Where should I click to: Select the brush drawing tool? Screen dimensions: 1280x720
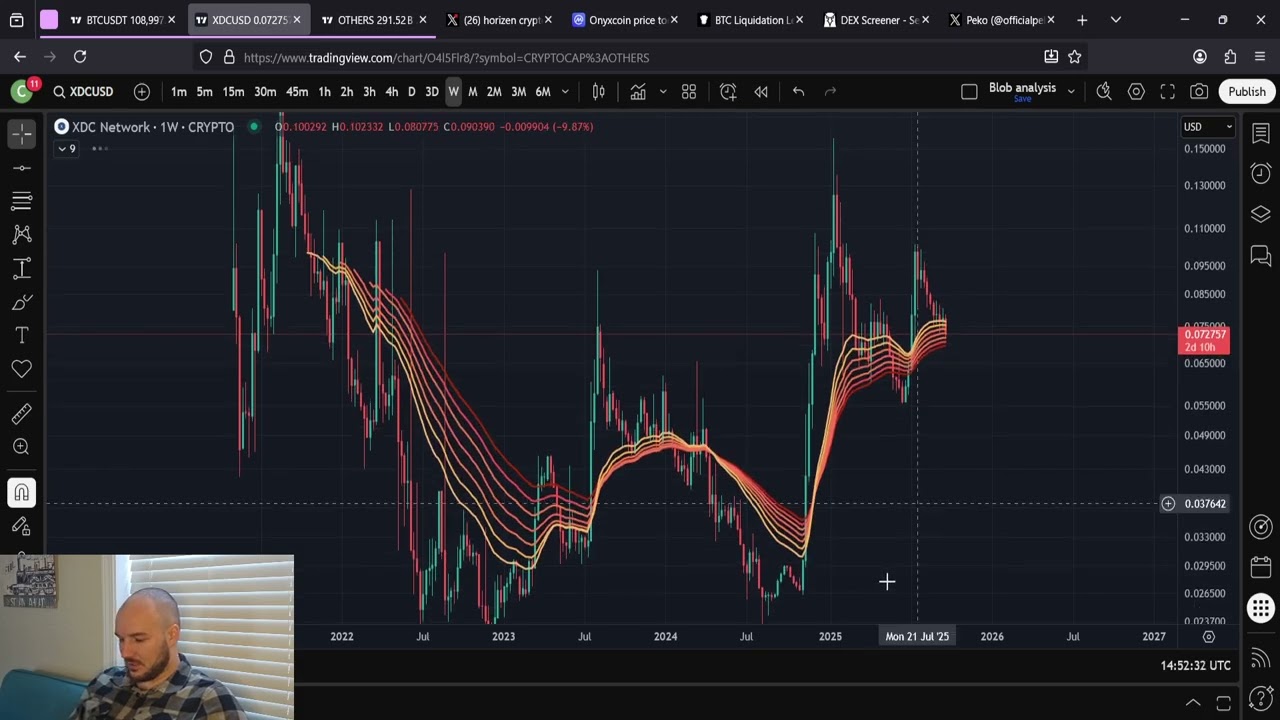pos(22,302)
